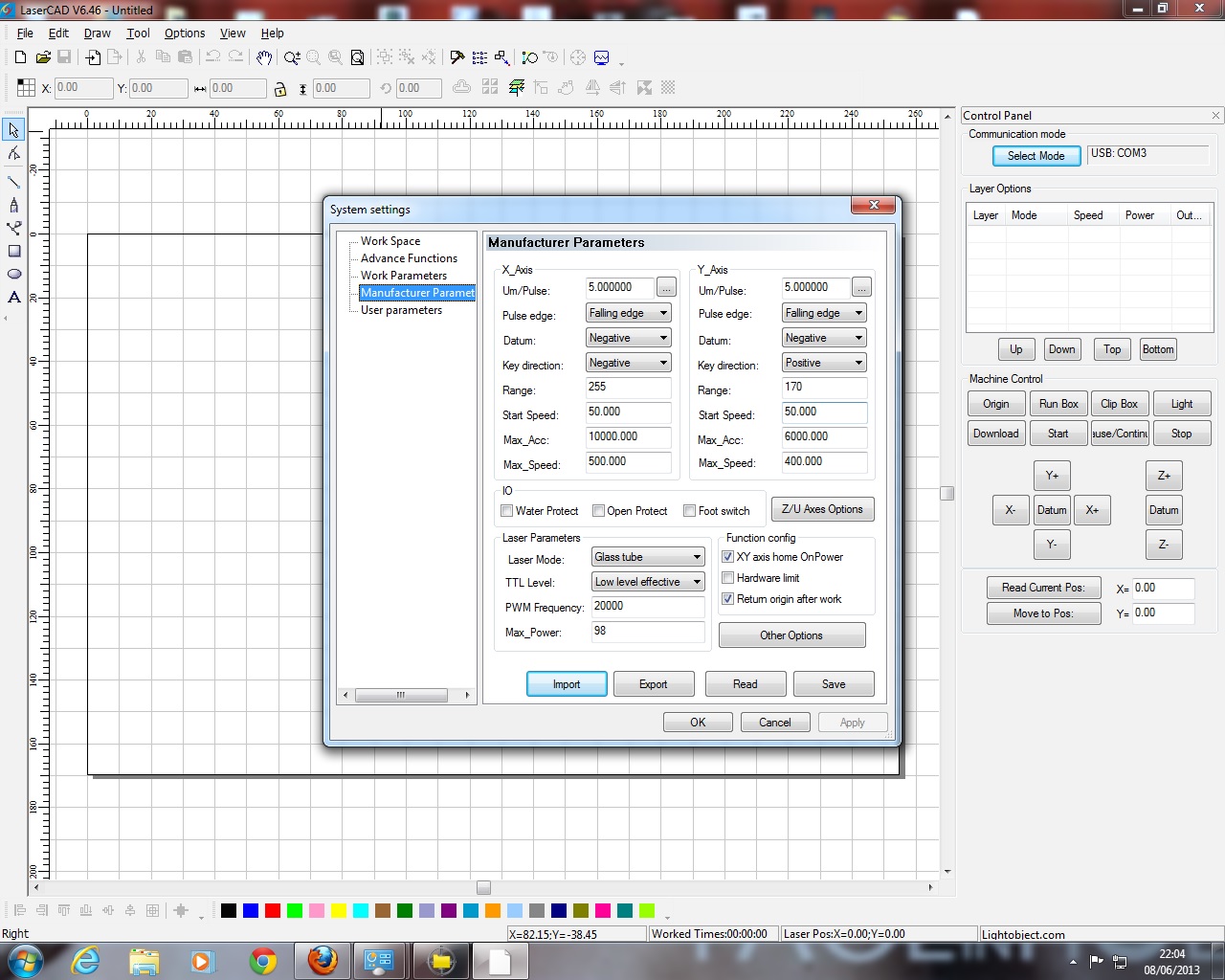This screenshot has height=980, width=1225.
Task: Open the Laser Mode dropdown
Action: (x=648, y=557)
